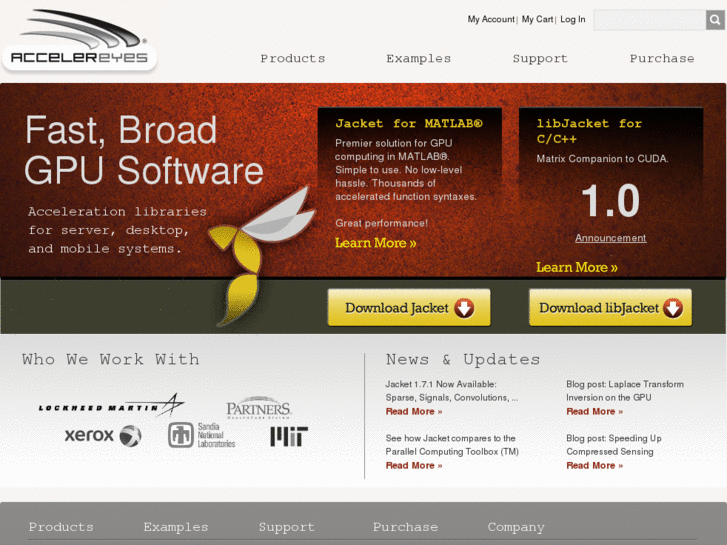Click 'Blog post: Laplace Transform' news text
This screenshot has height=545, width=727.
point(625,391)
